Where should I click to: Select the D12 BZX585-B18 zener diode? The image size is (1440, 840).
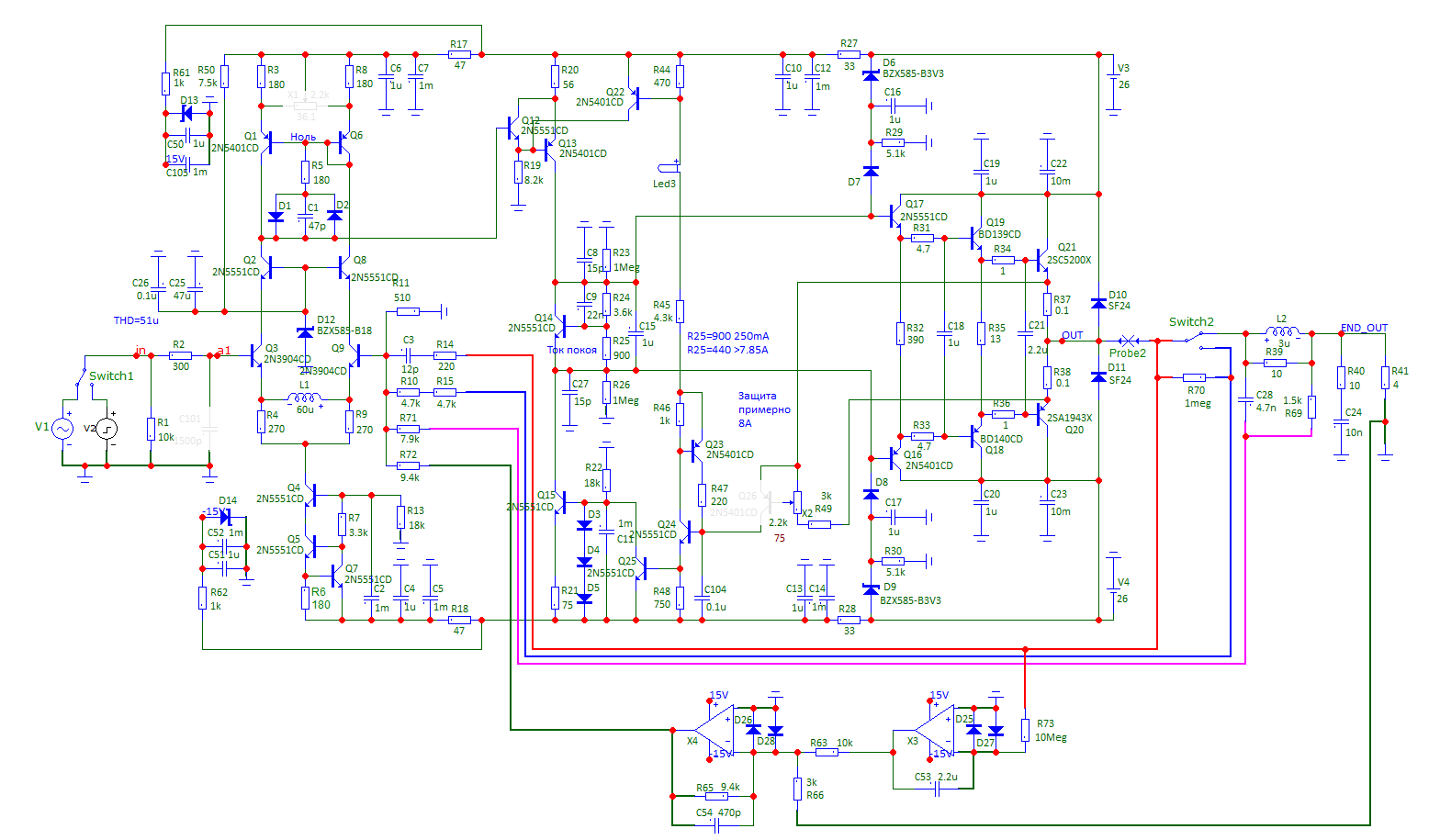pyautogui.click(x=305, y=331)
